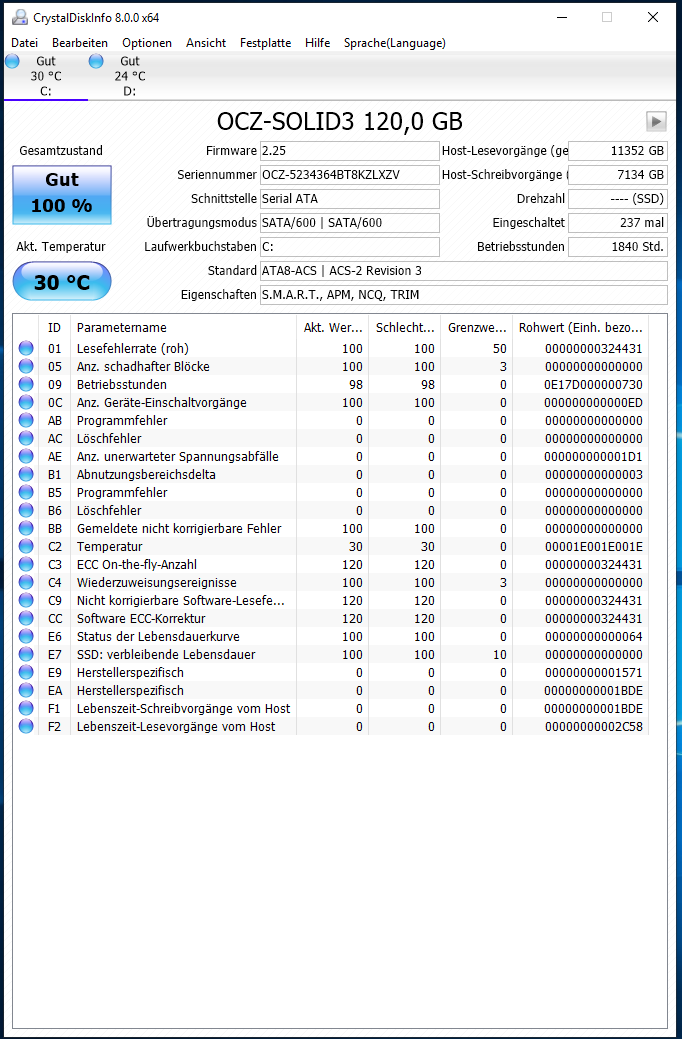Click the blue health orb above C: drive

point(13,61)
